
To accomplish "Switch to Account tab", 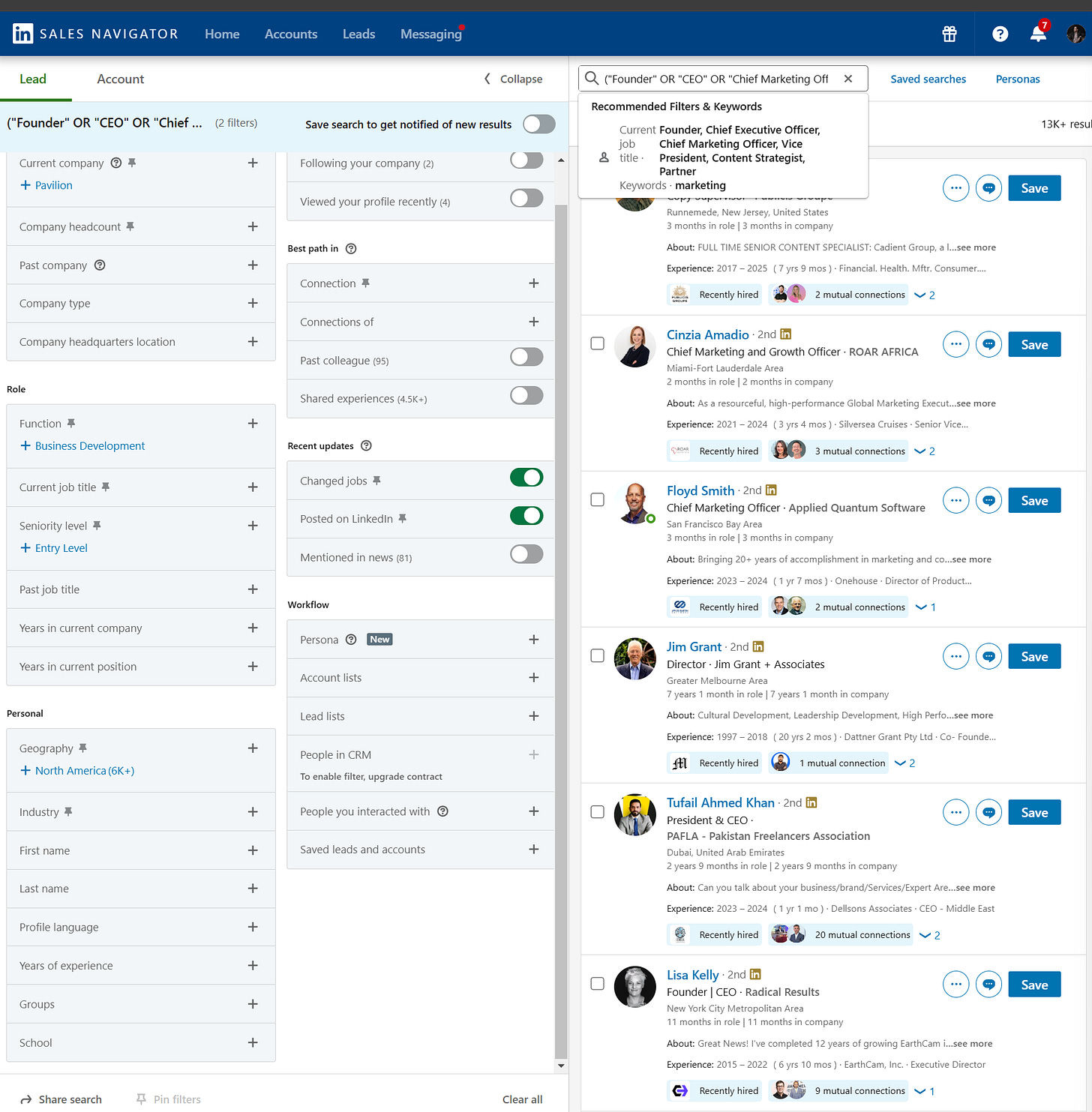I will [x=120, y=79].
